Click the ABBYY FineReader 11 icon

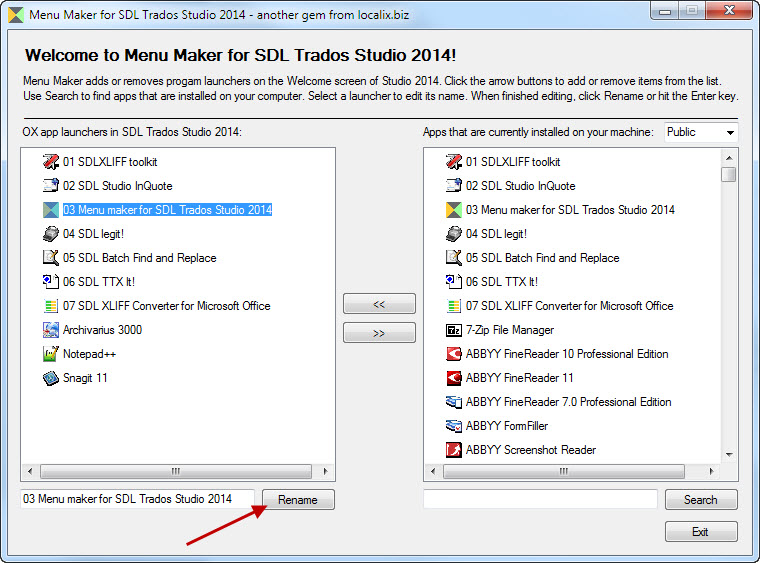(454, 378)
